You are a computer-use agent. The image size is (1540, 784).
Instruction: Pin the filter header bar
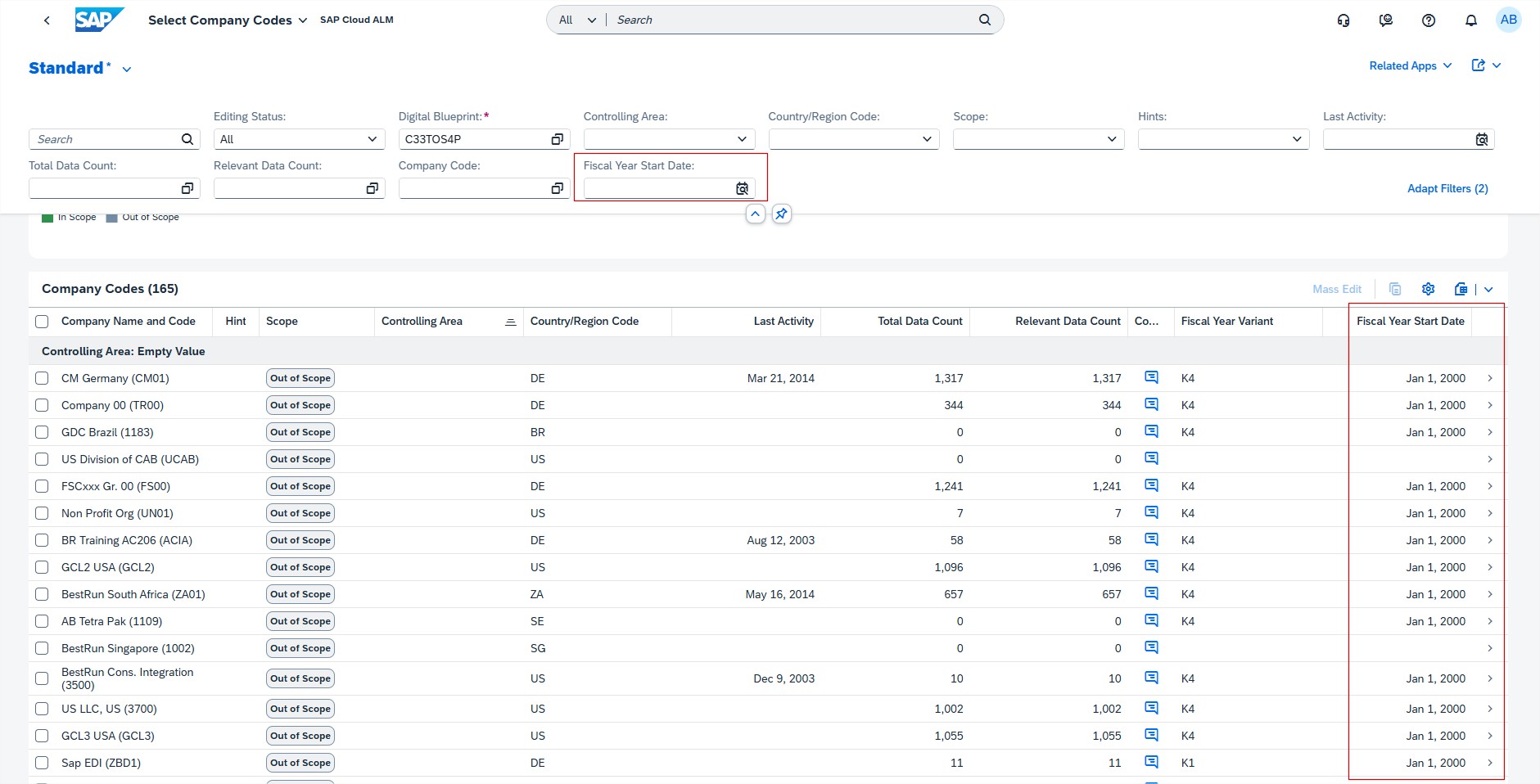pyautogui.click(x=781, y=214)
